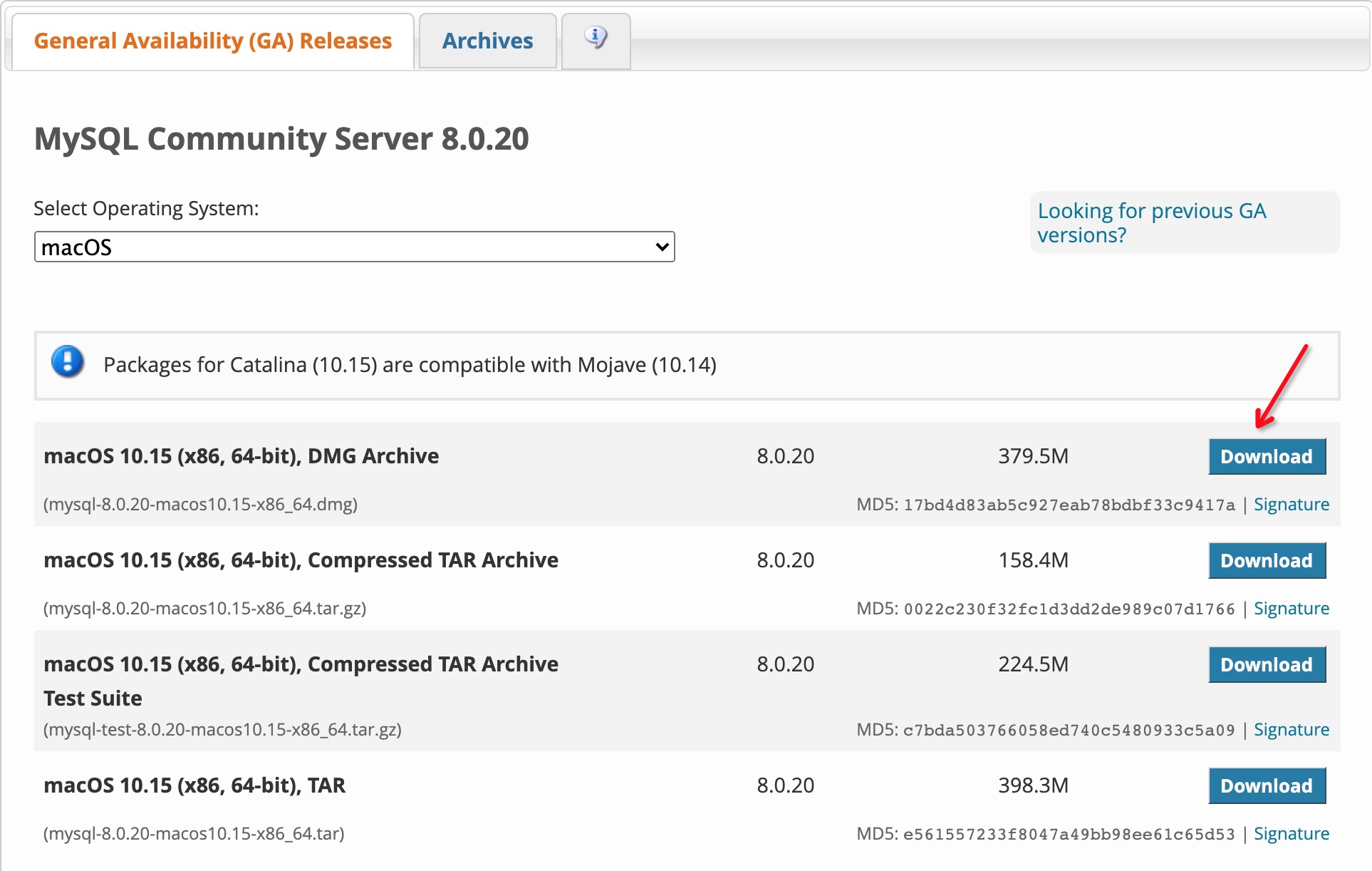
Task: Download the macOS DMG Archive (379.5M)
Action: 1267,457
